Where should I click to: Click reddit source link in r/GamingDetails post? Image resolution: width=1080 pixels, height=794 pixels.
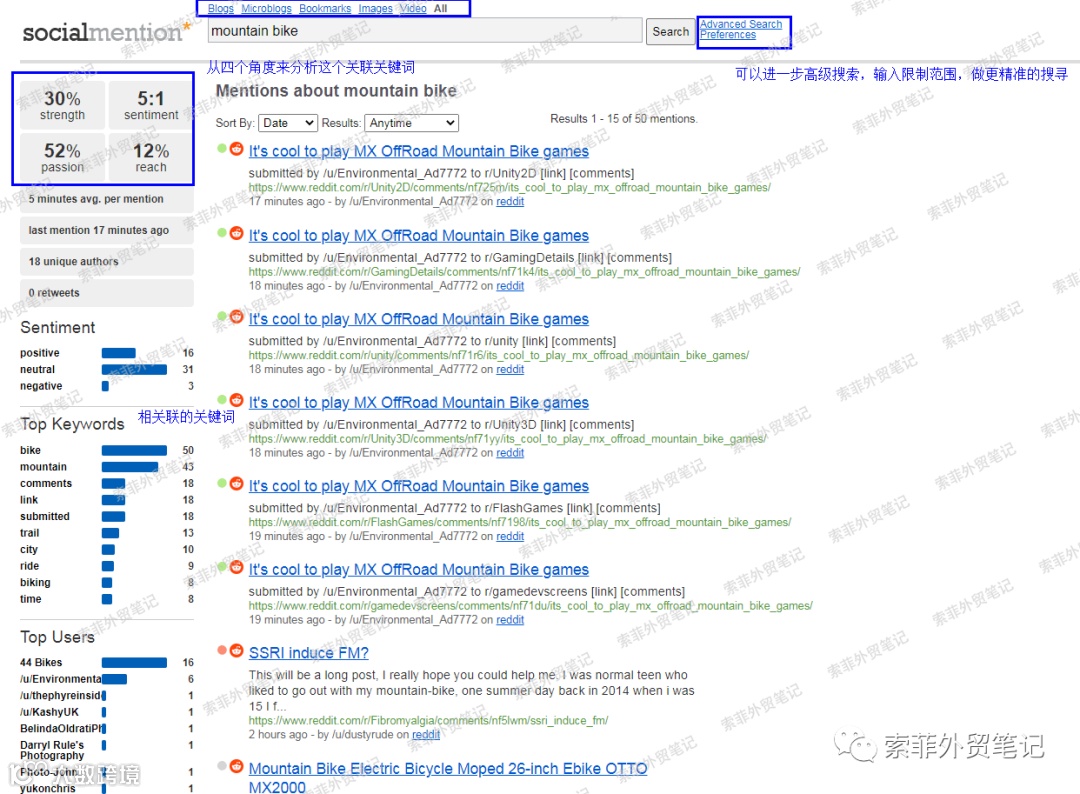coord(510,286)
